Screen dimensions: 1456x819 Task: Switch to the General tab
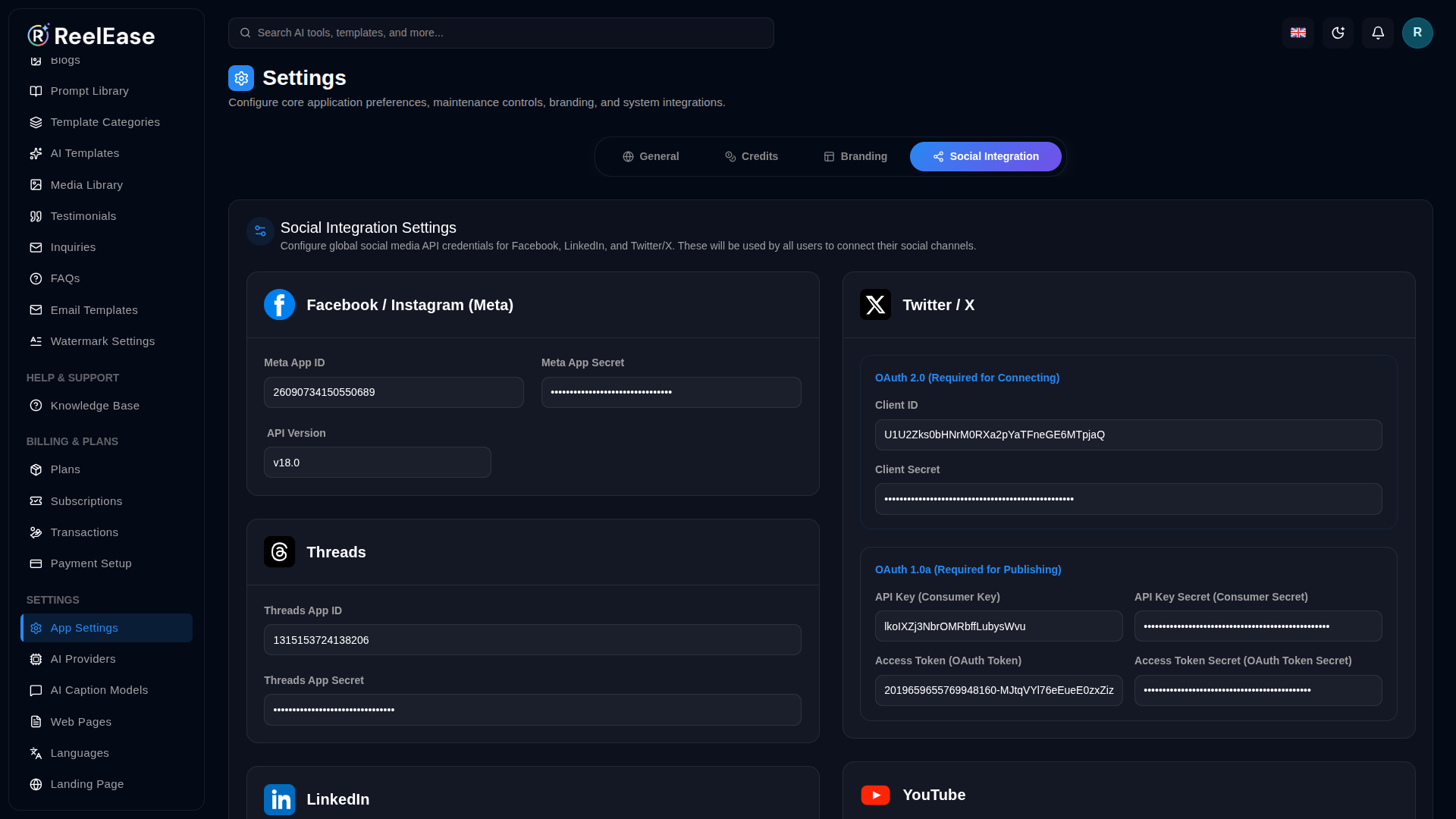click(651, 156)
